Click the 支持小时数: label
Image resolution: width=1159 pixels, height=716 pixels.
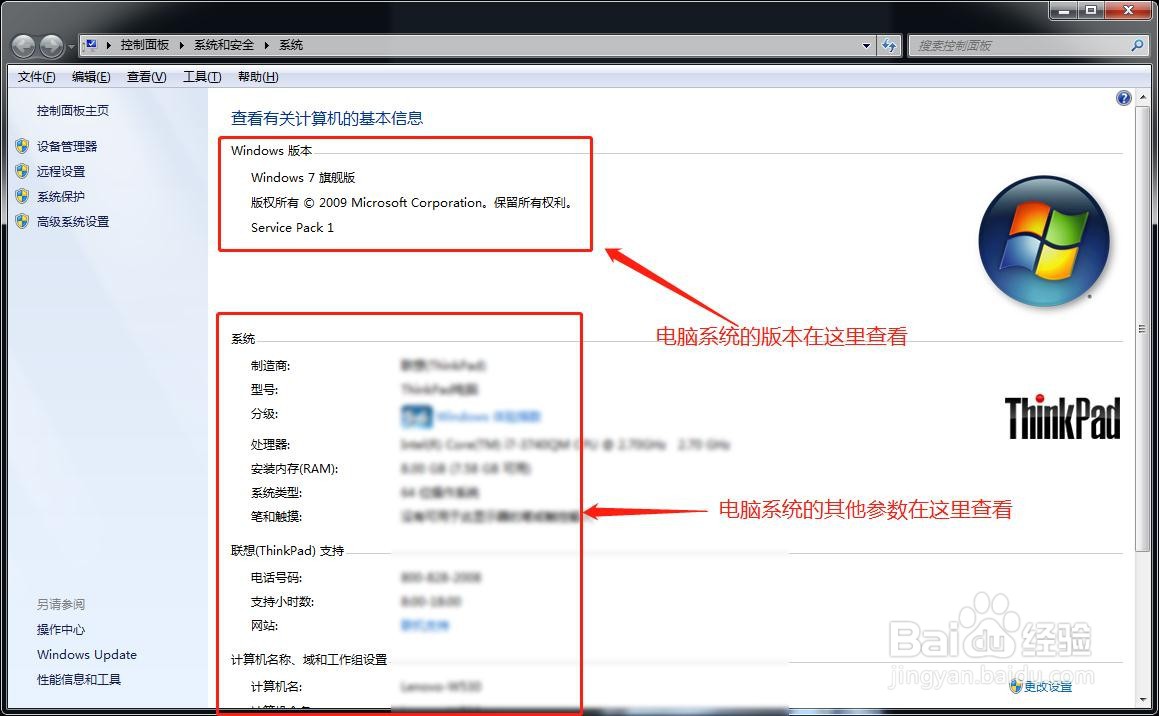282,602
